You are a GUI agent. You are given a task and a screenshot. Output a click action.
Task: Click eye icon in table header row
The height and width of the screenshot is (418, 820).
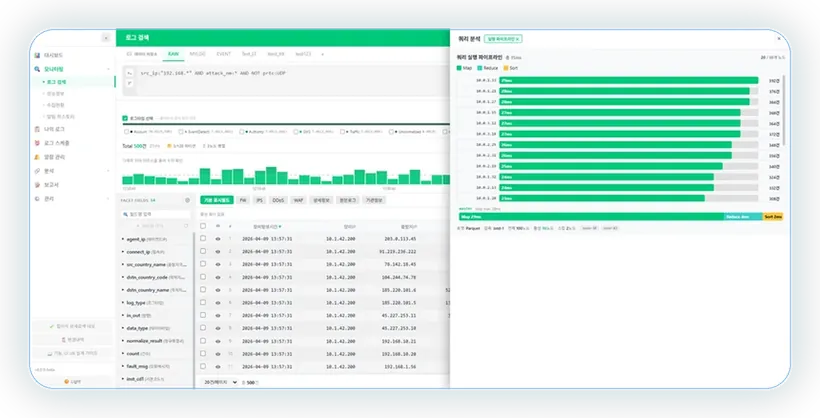(x=218, y=227)
